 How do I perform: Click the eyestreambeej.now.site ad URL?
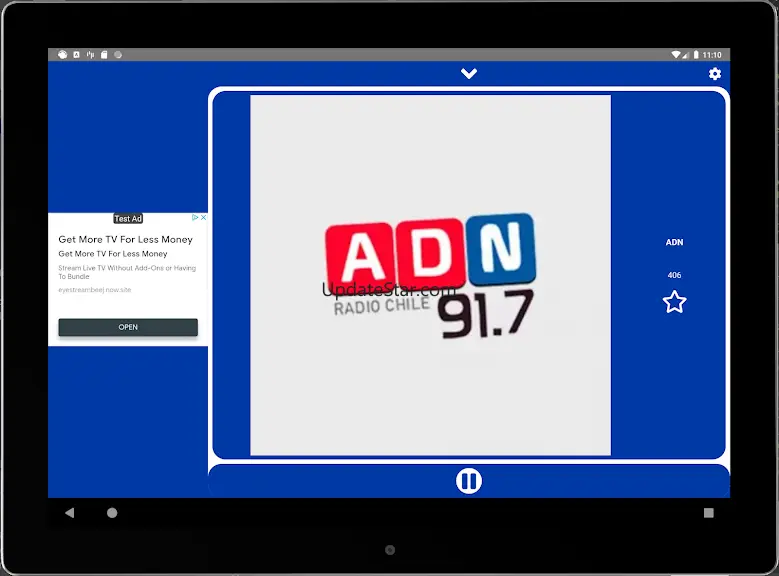[94, 290]
